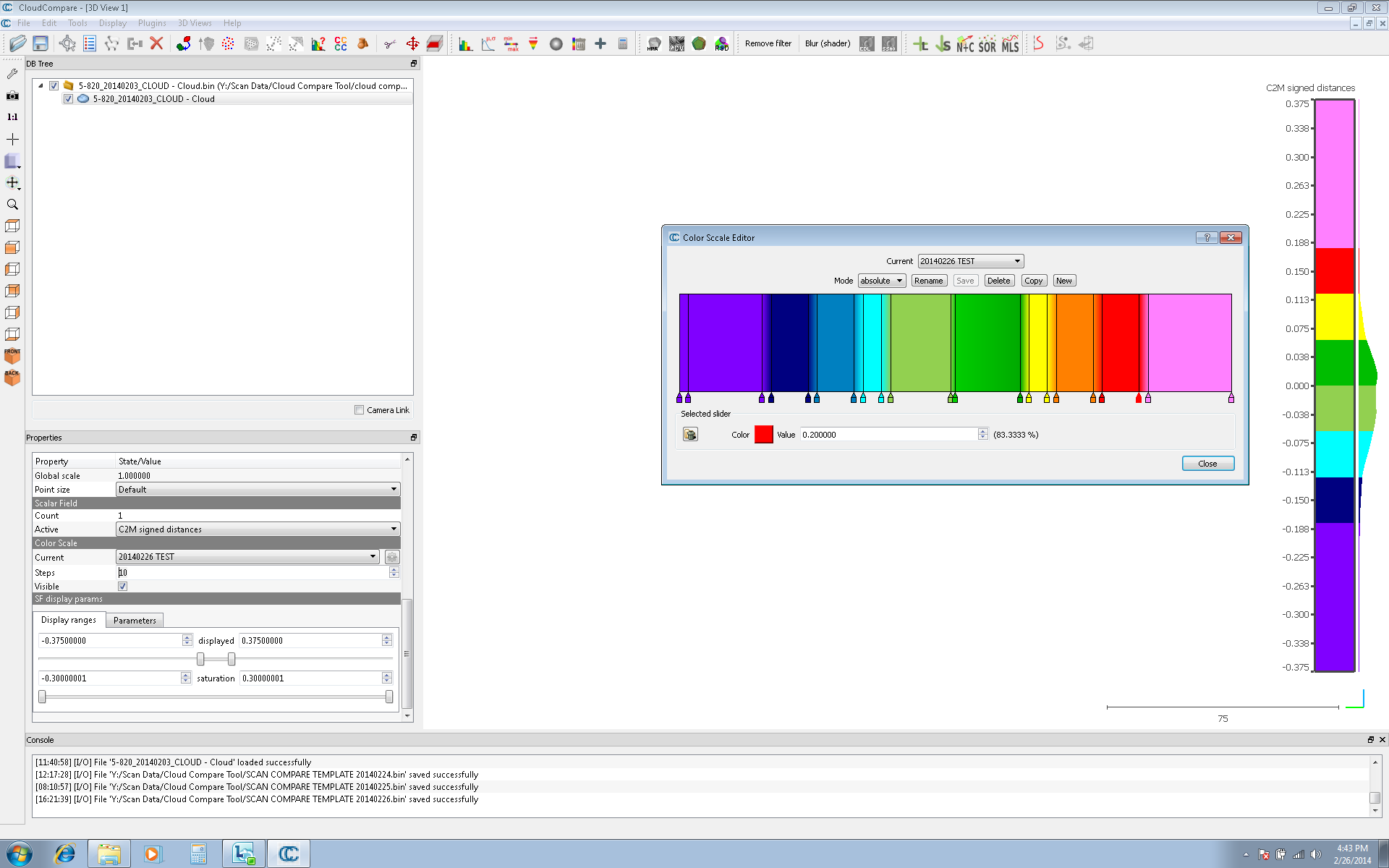Switch to the Parameters tab

coord(135,621)
